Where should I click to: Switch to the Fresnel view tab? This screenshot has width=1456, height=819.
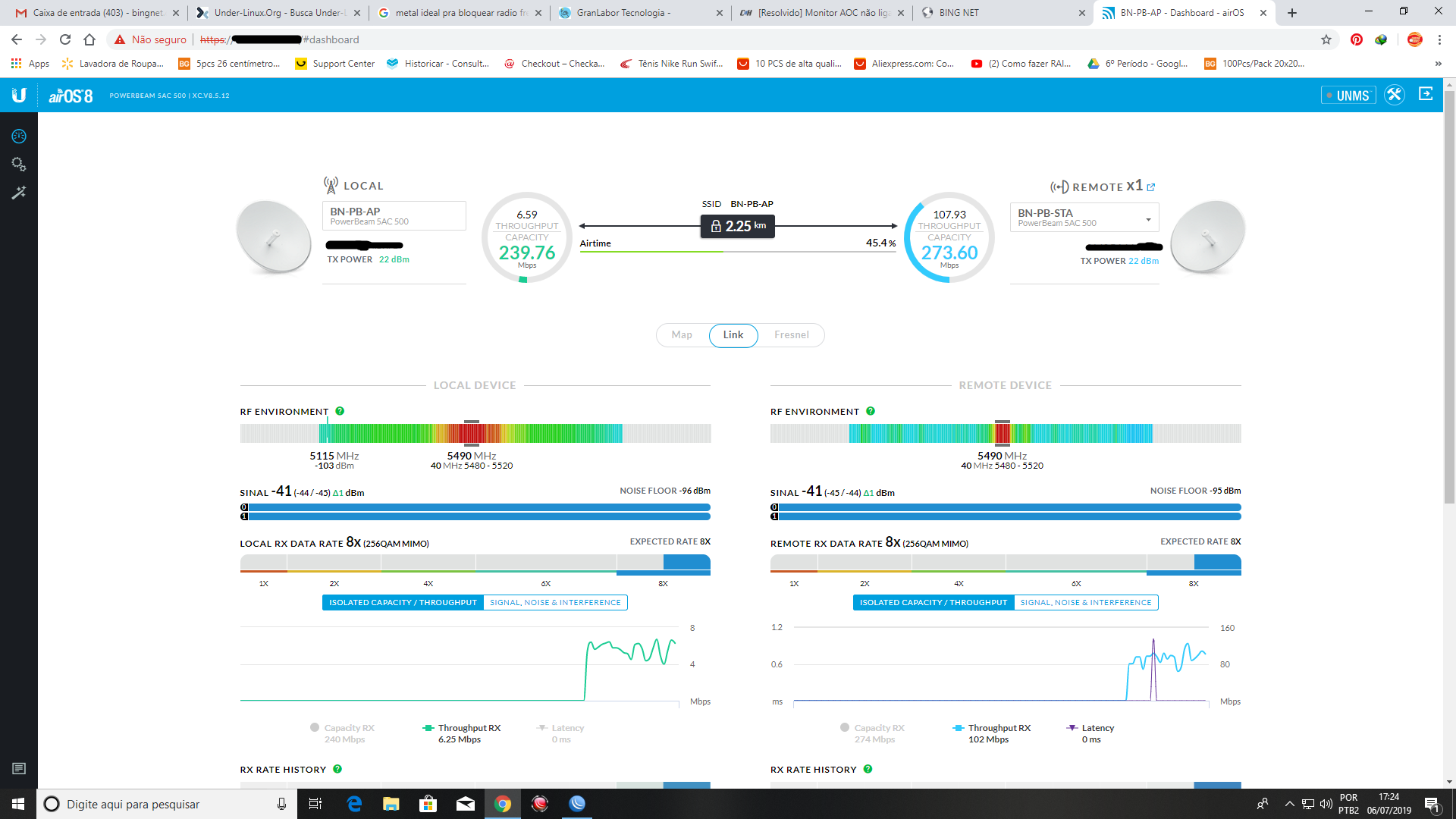coord(791,335)
